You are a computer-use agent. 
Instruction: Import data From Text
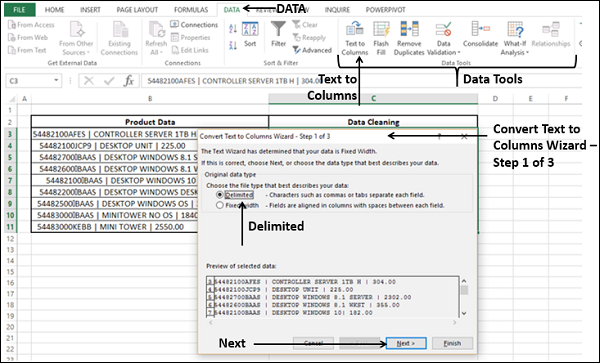[x=27, y=50]
